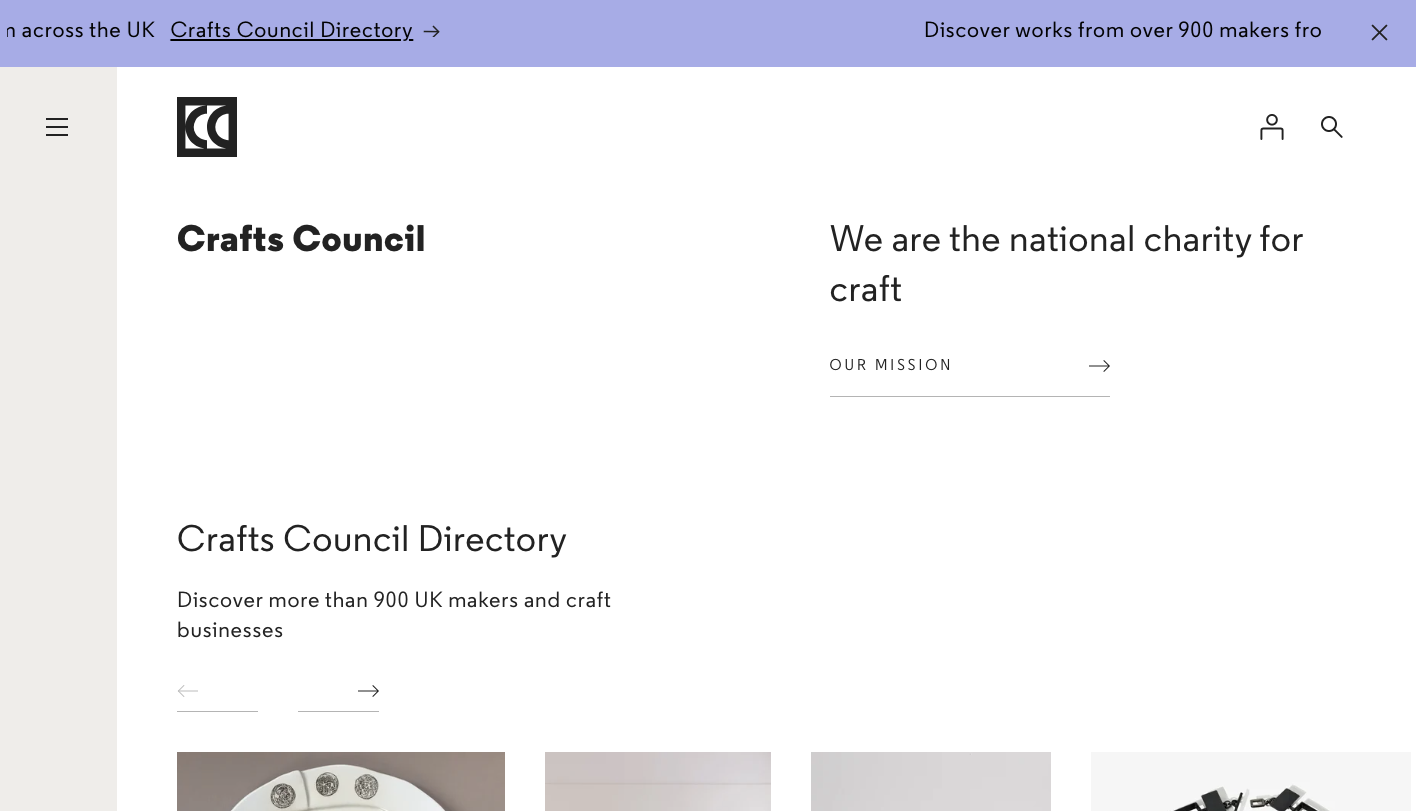
Task: Click 'We are the national charity for craft'
Action: tap(1066, 265)
